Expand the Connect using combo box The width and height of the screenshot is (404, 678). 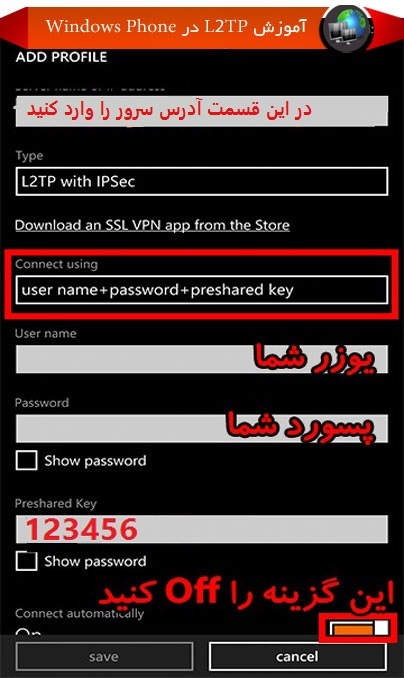[202, 290]
